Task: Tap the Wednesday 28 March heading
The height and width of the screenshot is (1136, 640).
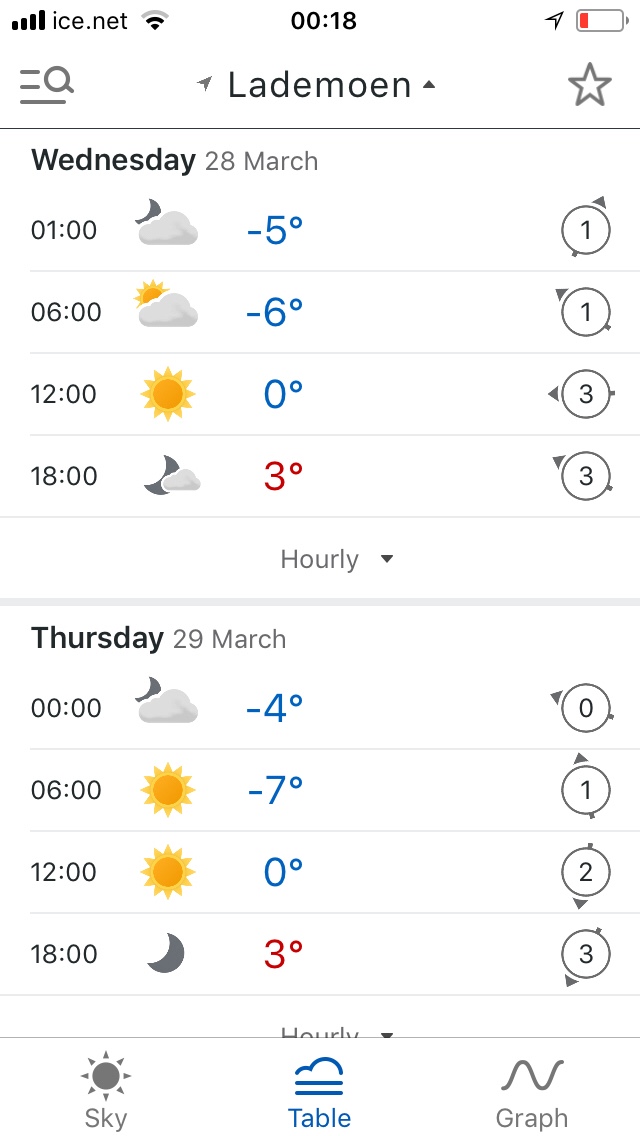Action: (175, 160)
